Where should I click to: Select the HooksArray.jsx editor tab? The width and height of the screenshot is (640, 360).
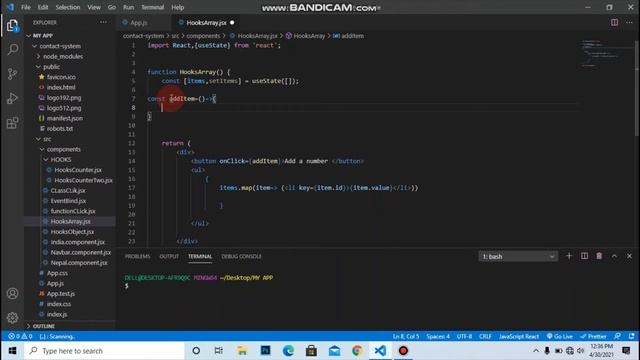[206, 23]
